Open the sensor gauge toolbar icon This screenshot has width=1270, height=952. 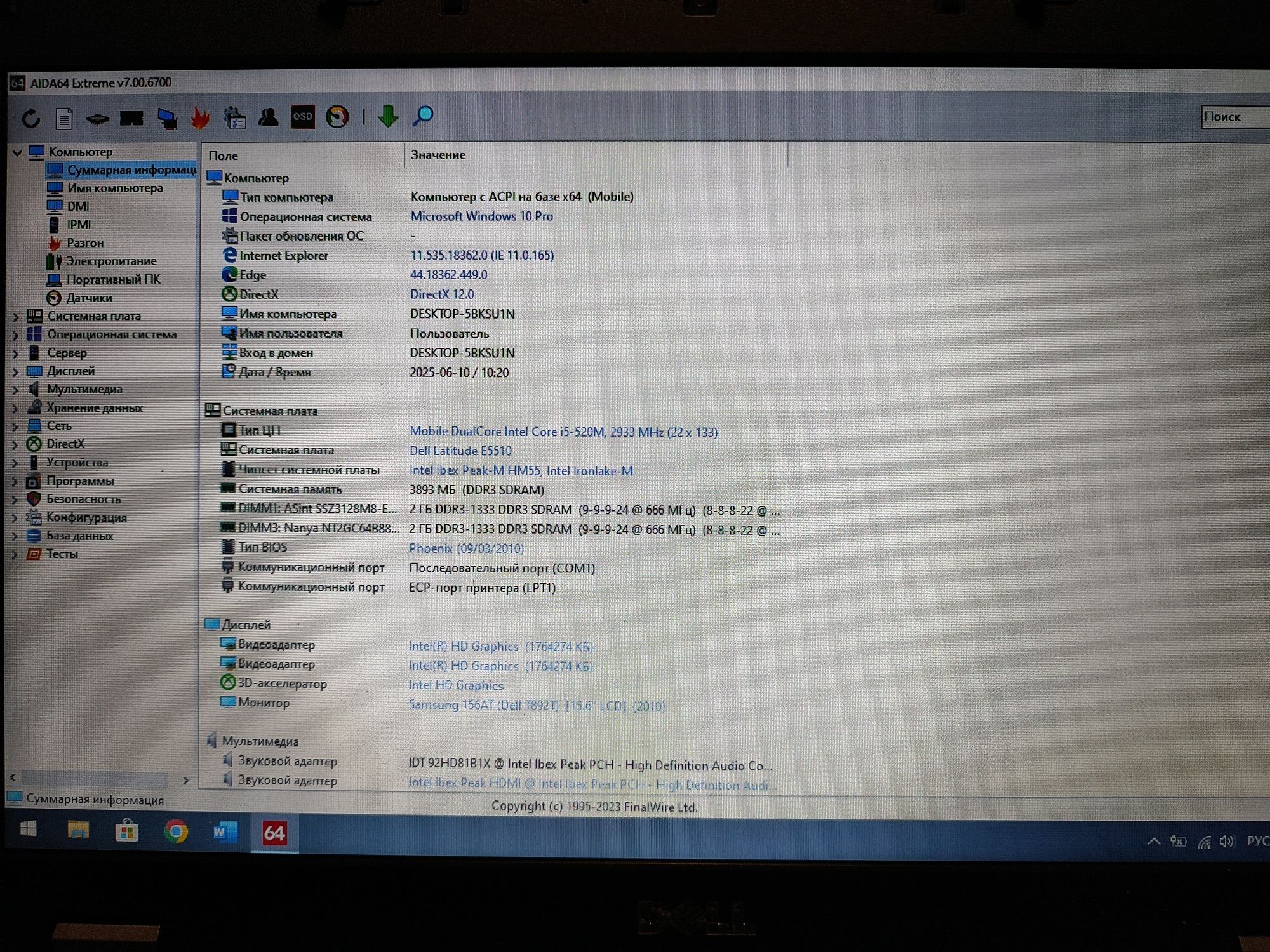[x=337, y=117]
